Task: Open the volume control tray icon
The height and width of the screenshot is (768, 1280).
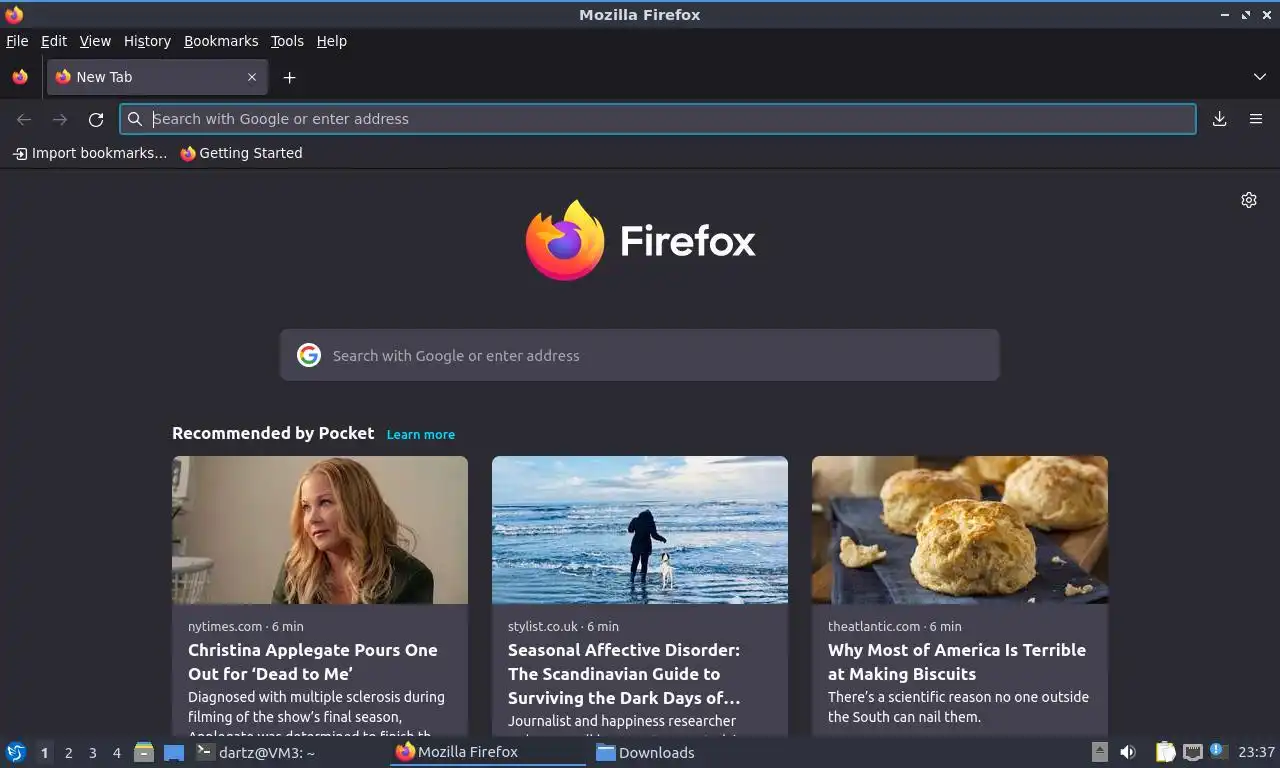Action: 1128,752
